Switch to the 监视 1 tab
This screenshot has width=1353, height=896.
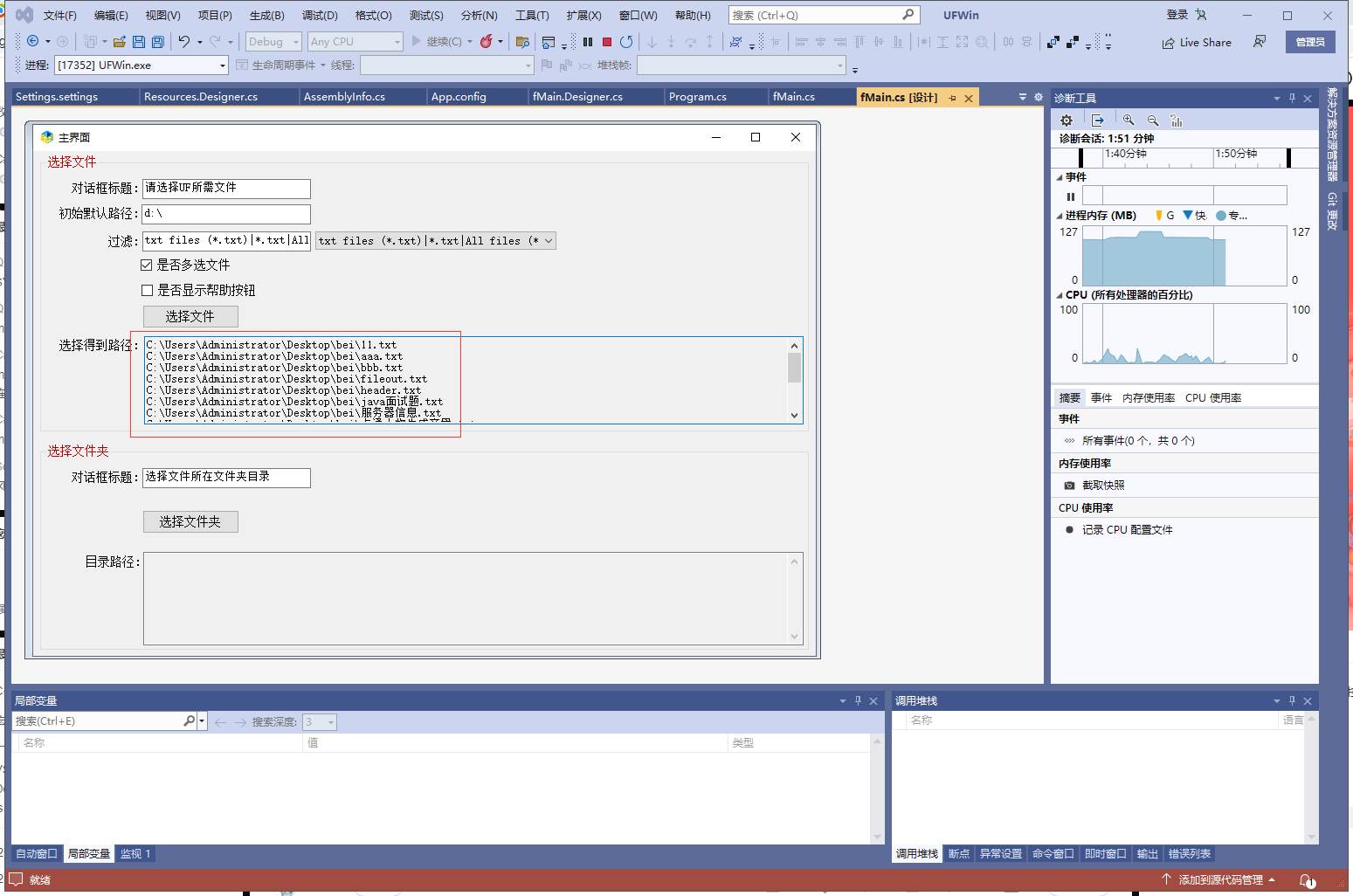click(135, 854)
